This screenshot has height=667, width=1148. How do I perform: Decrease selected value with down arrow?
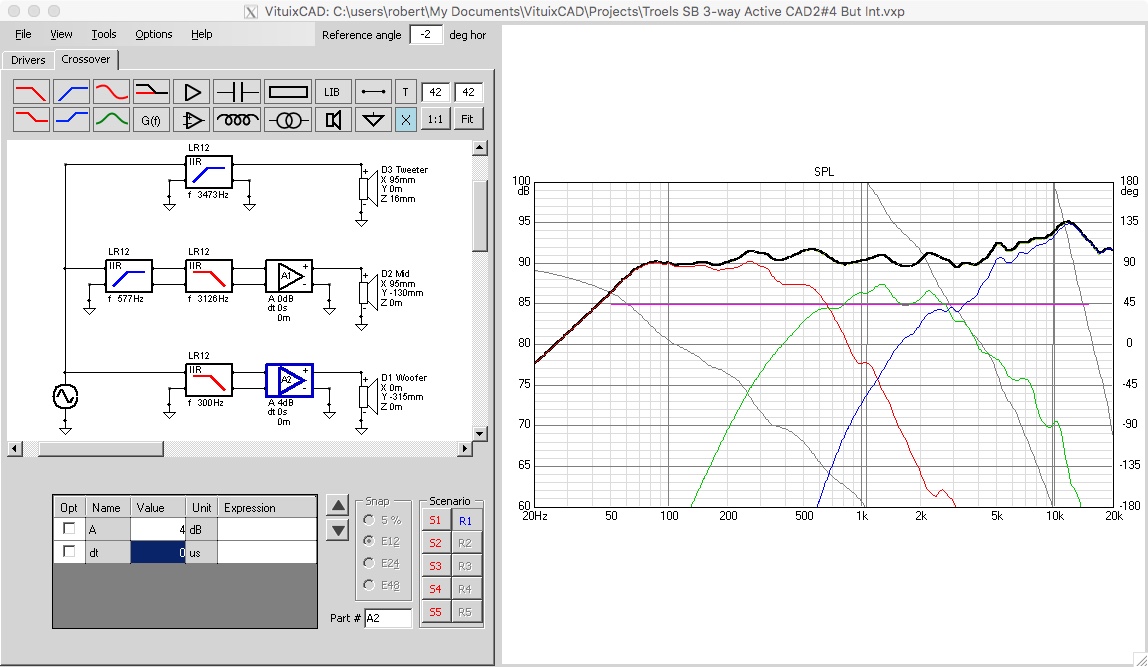(x=338, y=530)
